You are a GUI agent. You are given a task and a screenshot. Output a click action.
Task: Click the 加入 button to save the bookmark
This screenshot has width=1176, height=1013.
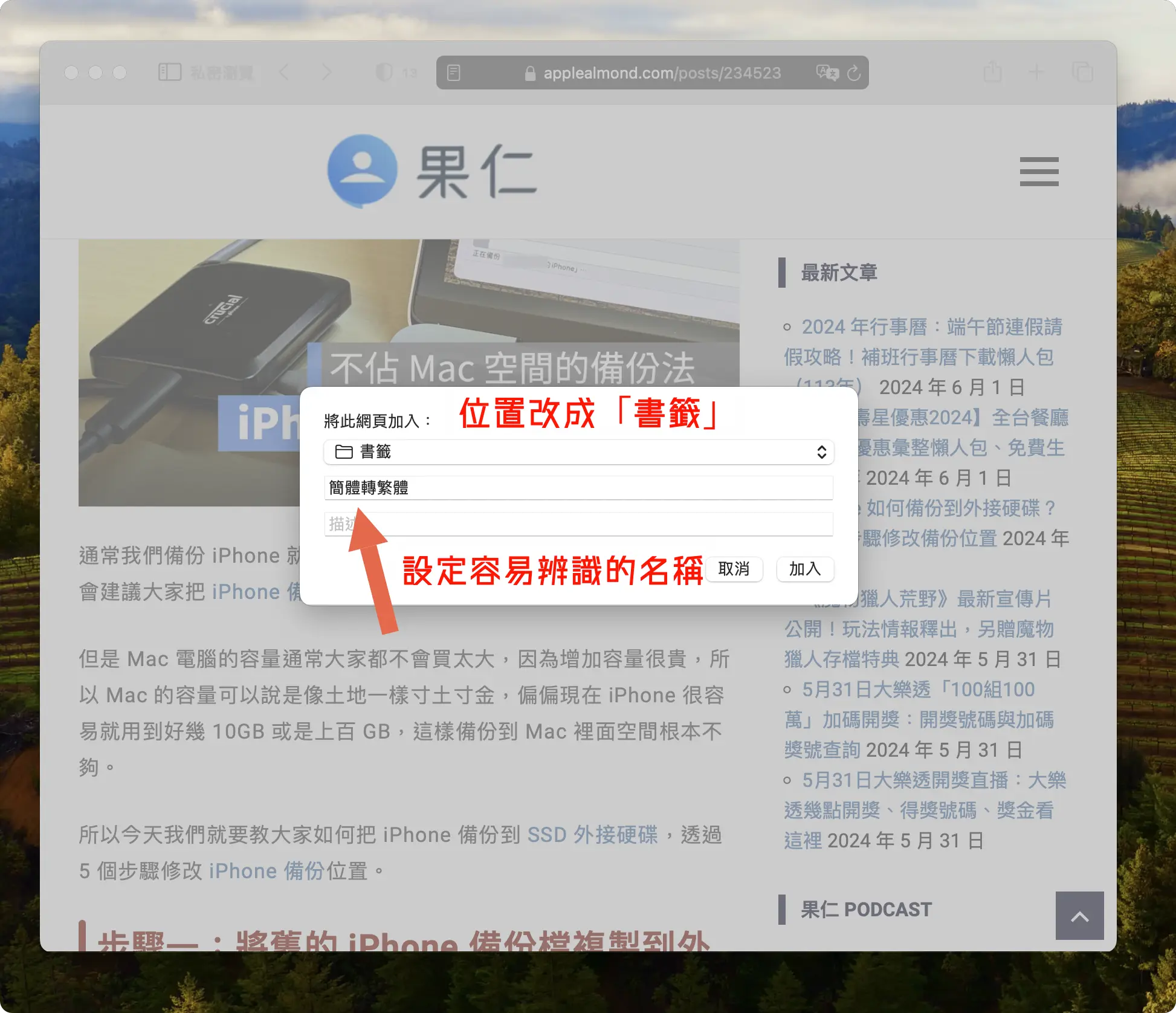(x=805, y=569)
